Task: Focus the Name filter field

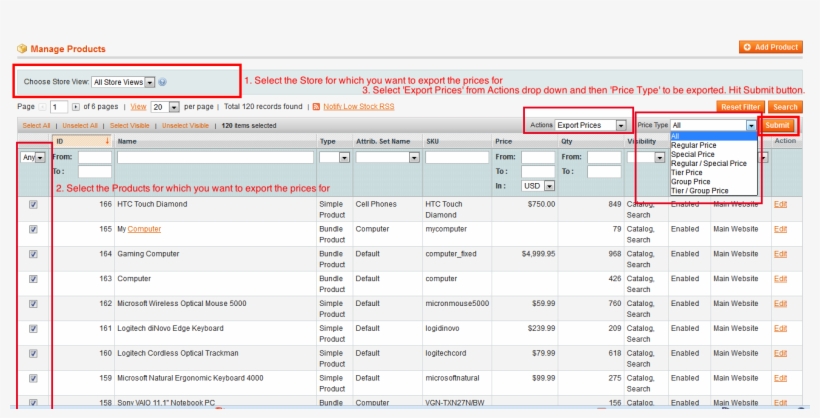Action: click(x=215, y=157)
